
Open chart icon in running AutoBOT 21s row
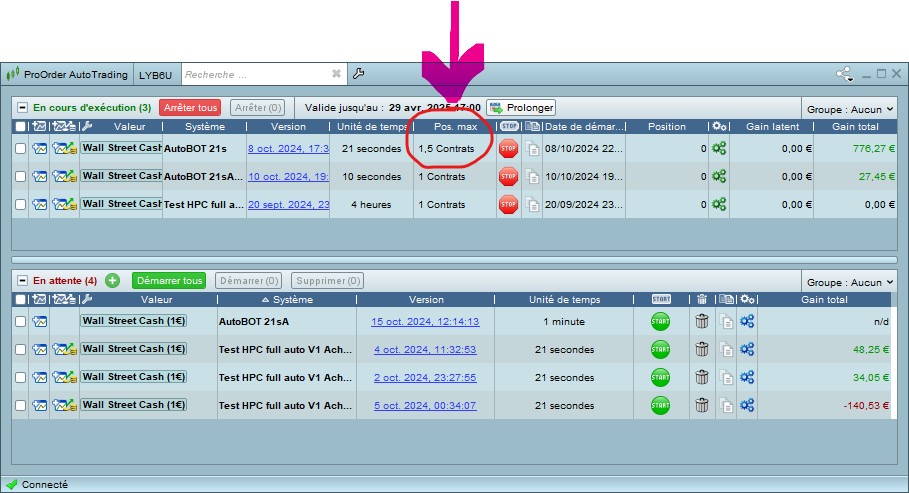click(x=39, y=148)
